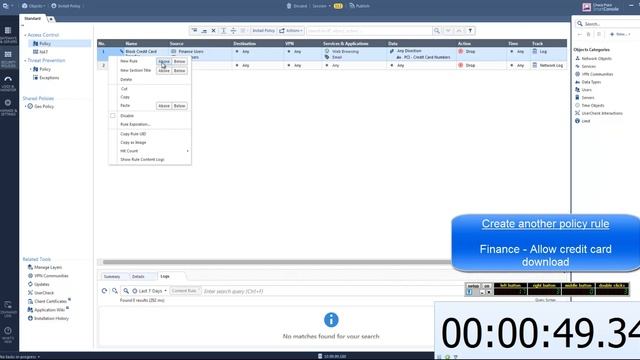Open UserCheck related tool
The width and height of the screenshot is (640, 360).
[x=41, y=293]
